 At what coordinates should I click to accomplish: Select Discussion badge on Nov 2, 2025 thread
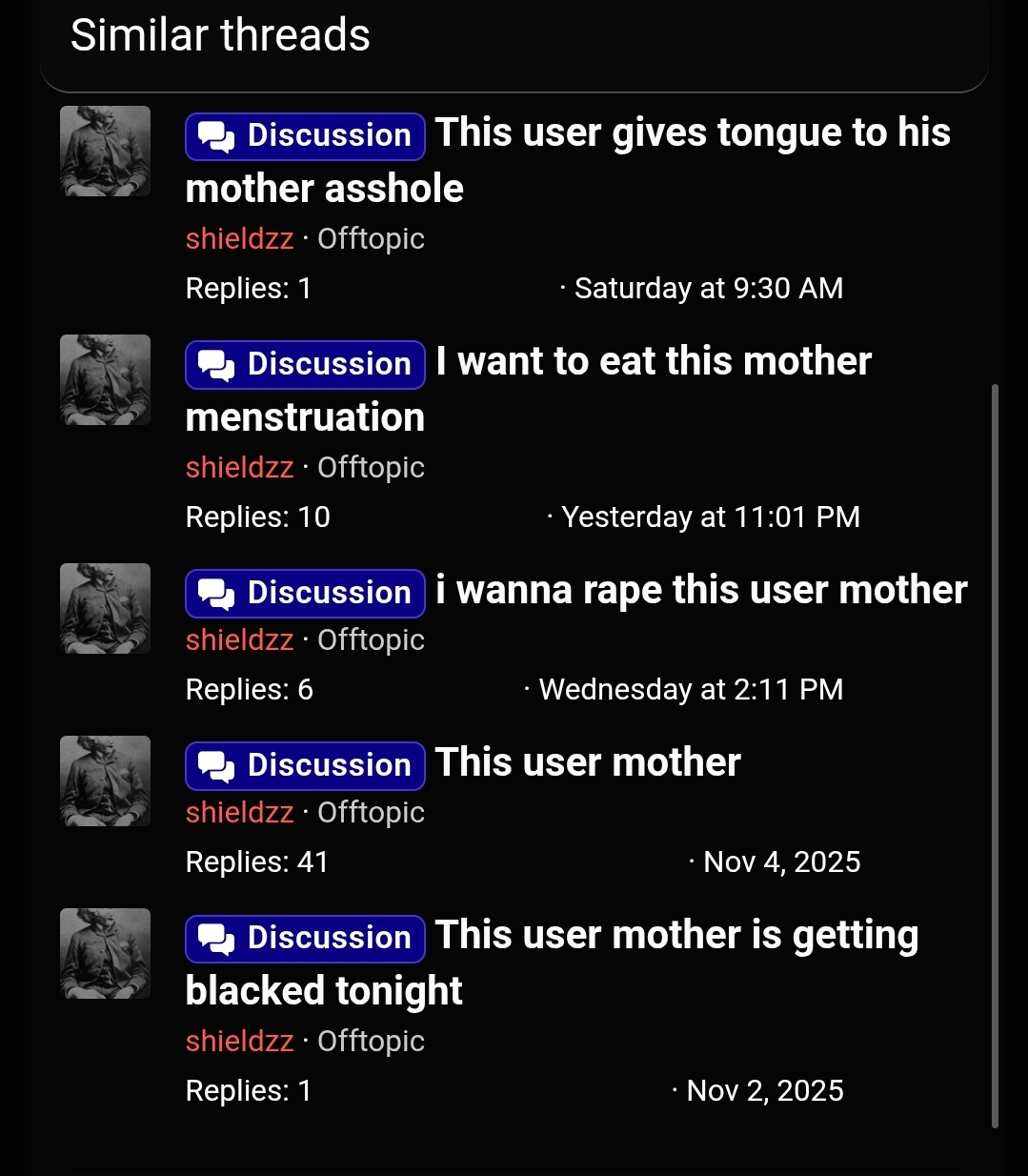pos(305,938)
